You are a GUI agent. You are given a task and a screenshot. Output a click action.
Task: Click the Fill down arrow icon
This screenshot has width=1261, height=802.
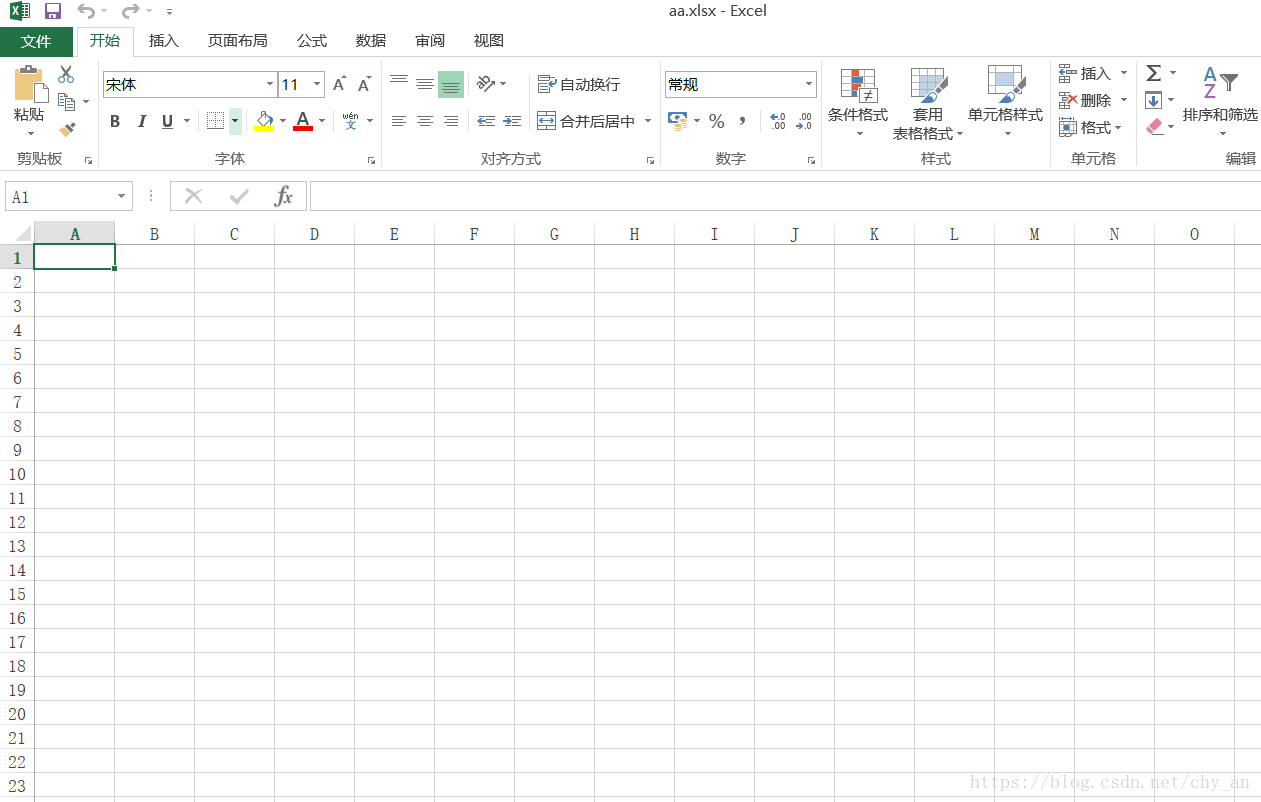[1153, 100]
